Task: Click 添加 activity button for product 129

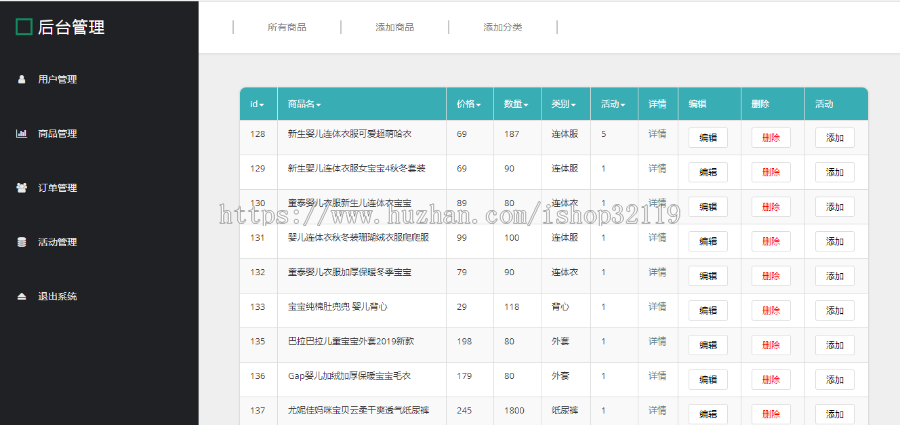Action: click(835, 172)
